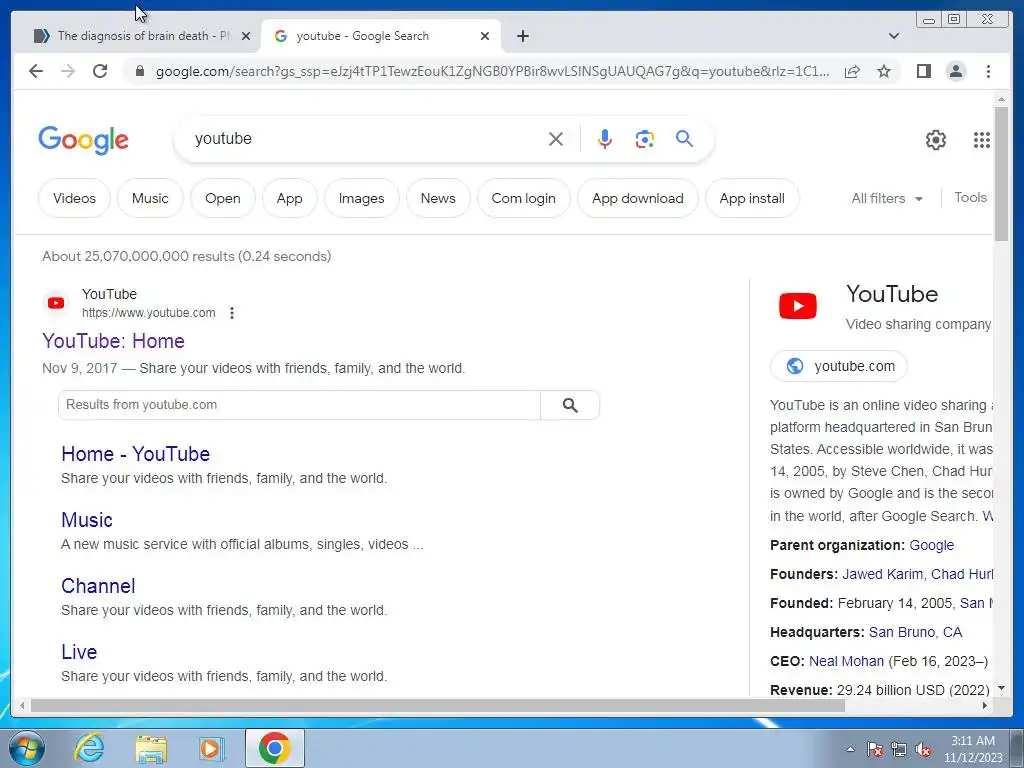Open the Music sitelink

point(87,520)
